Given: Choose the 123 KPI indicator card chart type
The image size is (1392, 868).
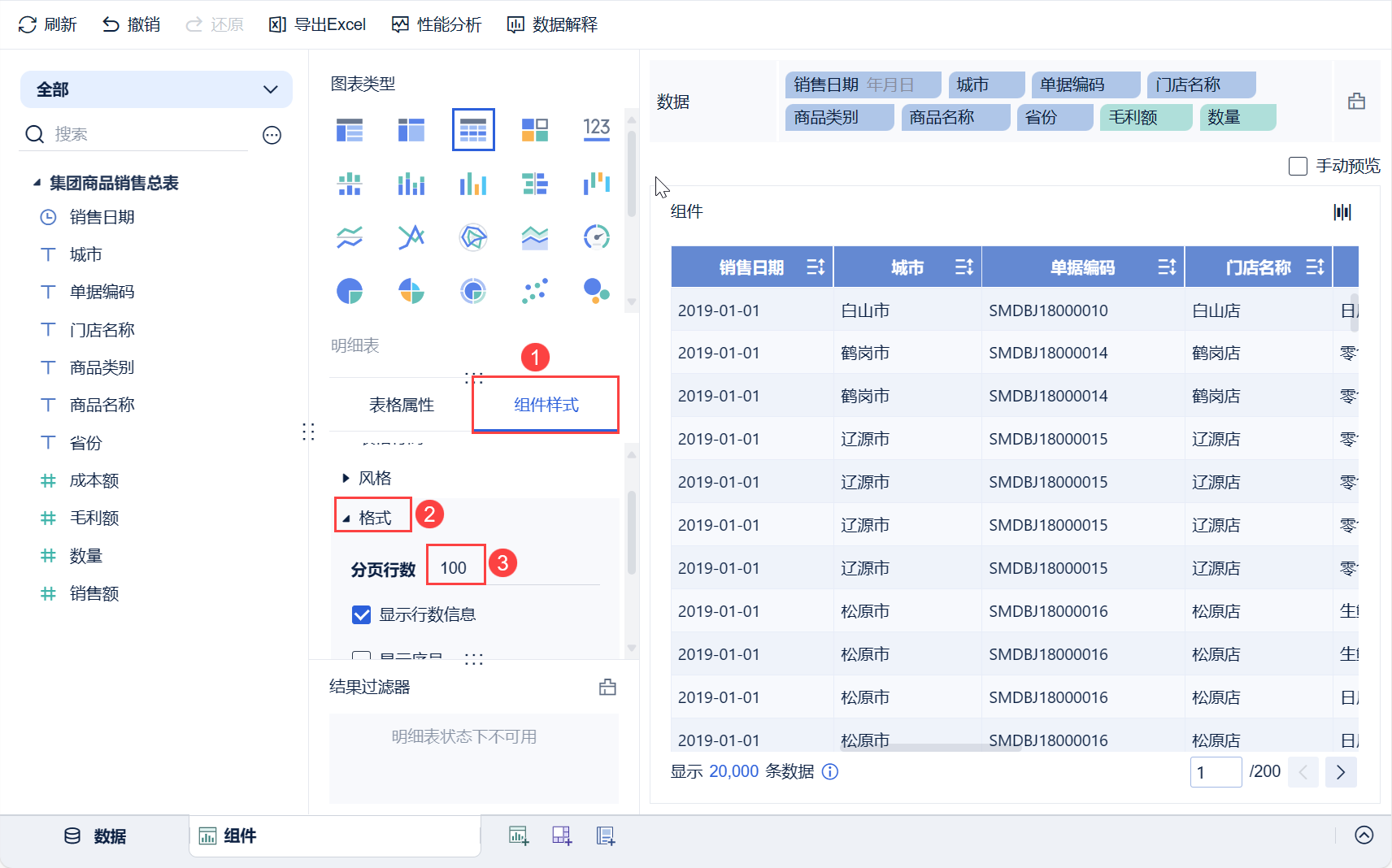Looking at the screenshot, I should pyautogui.click(x=597, y=130).
